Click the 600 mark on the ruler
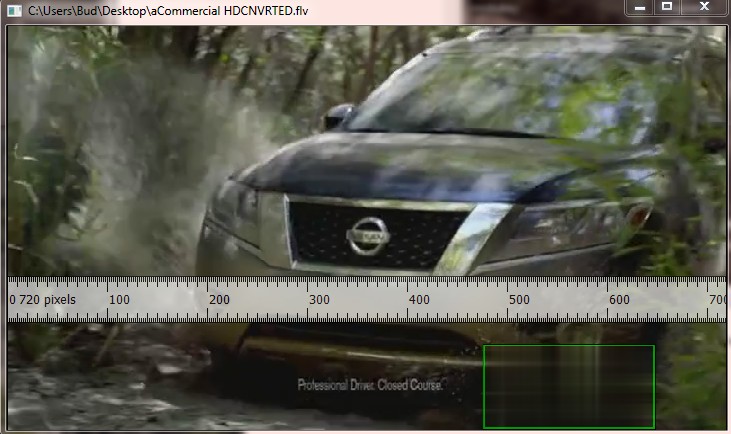The image size is (731, 434). pos(619,300)
